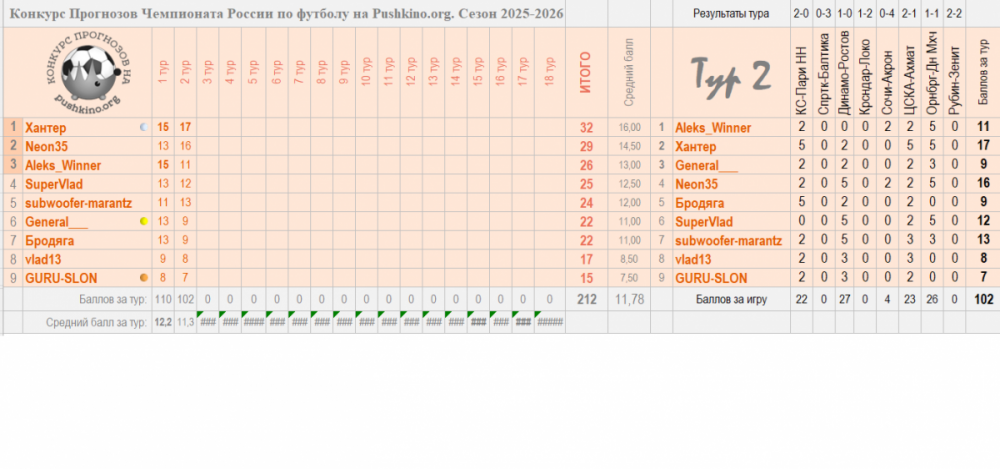The image size is (1000, 469).
Task: Click the round total cell showing 102 in bold
Action: click(x=983, y=298)
